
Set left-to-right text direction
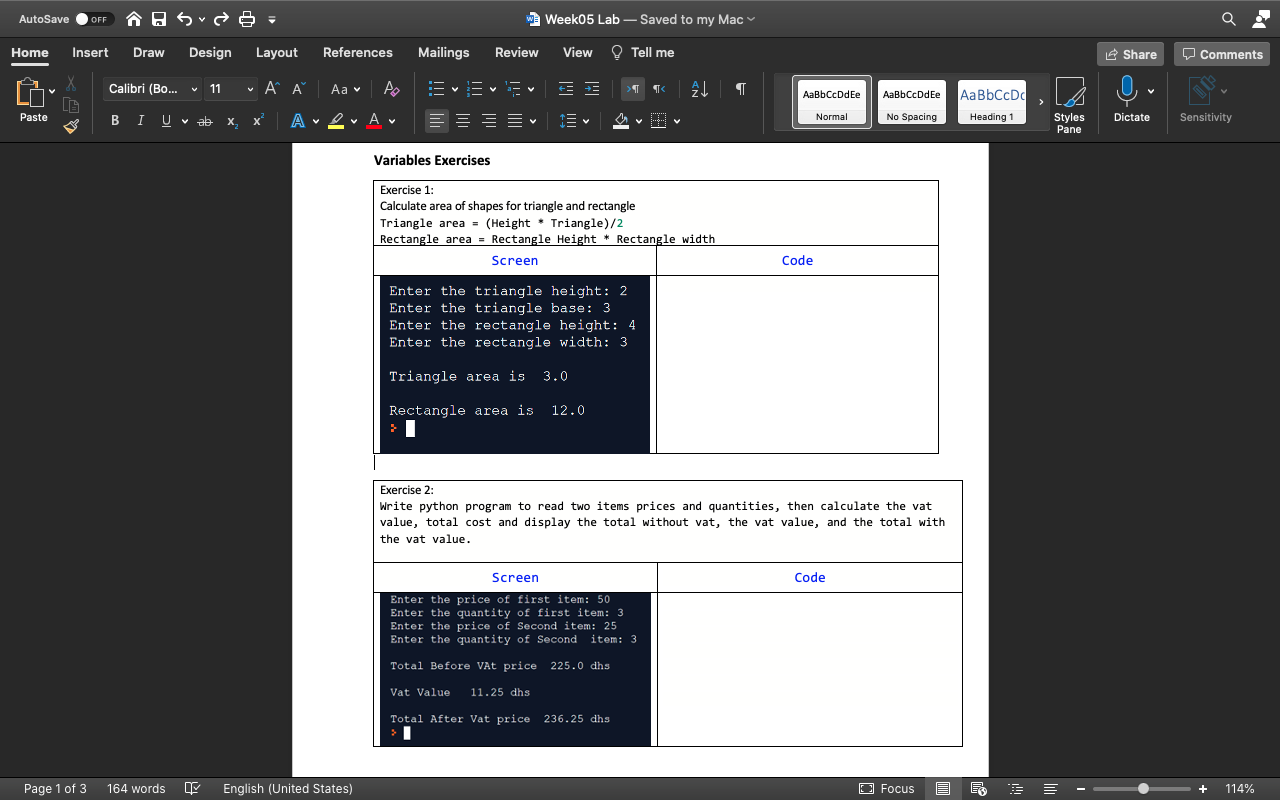(633, 89)
